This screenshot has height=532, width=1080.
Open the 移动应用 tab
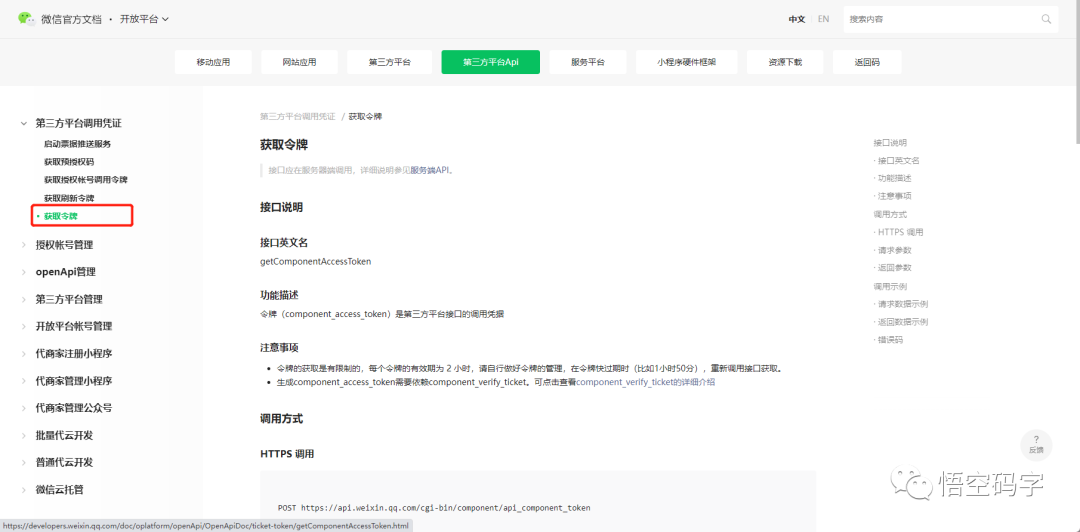click(x=214, y=62)
